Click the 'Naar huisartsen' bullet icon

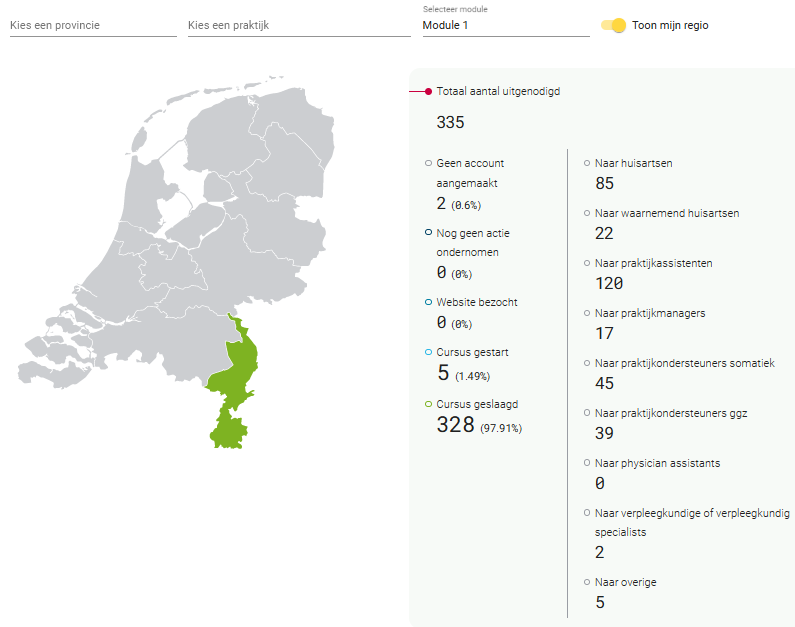tap(587, 163)
